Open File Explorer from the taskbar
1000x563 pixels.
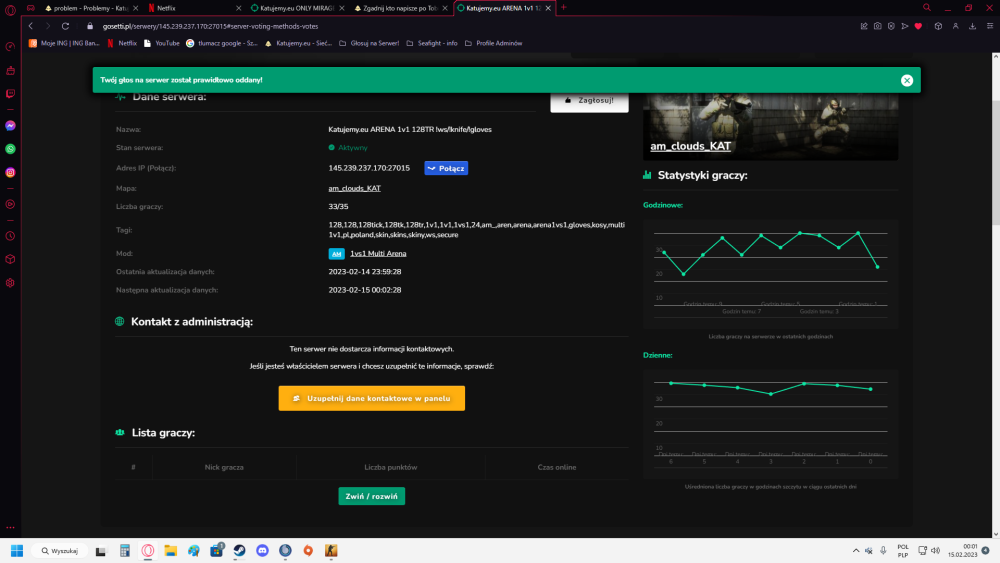[x=170, y=551]
